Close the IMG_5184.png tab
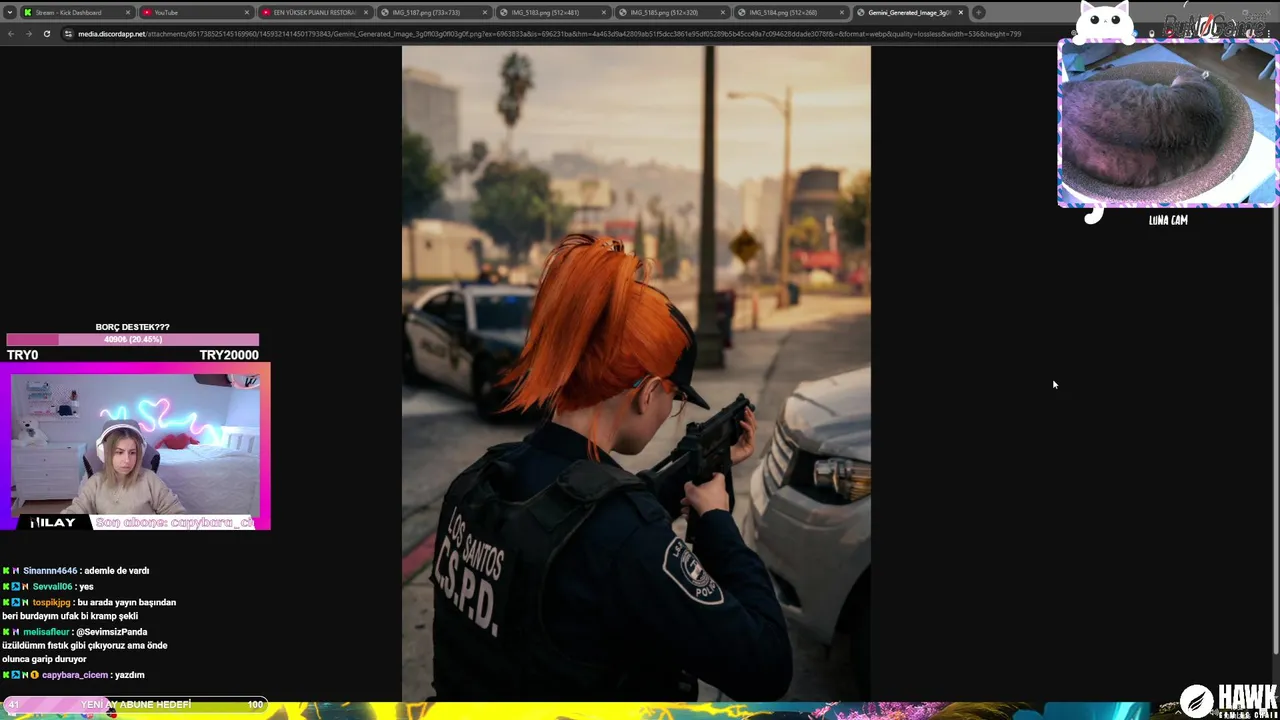This screenshot has width=1280, height=720. tap(842, 13)
